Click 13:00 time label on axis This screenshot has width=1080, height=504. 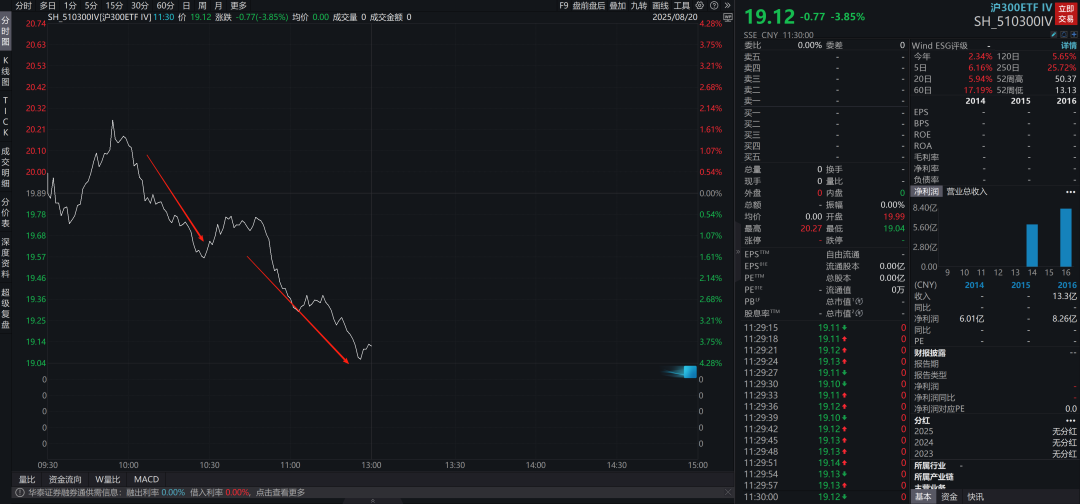pos(372,465)
